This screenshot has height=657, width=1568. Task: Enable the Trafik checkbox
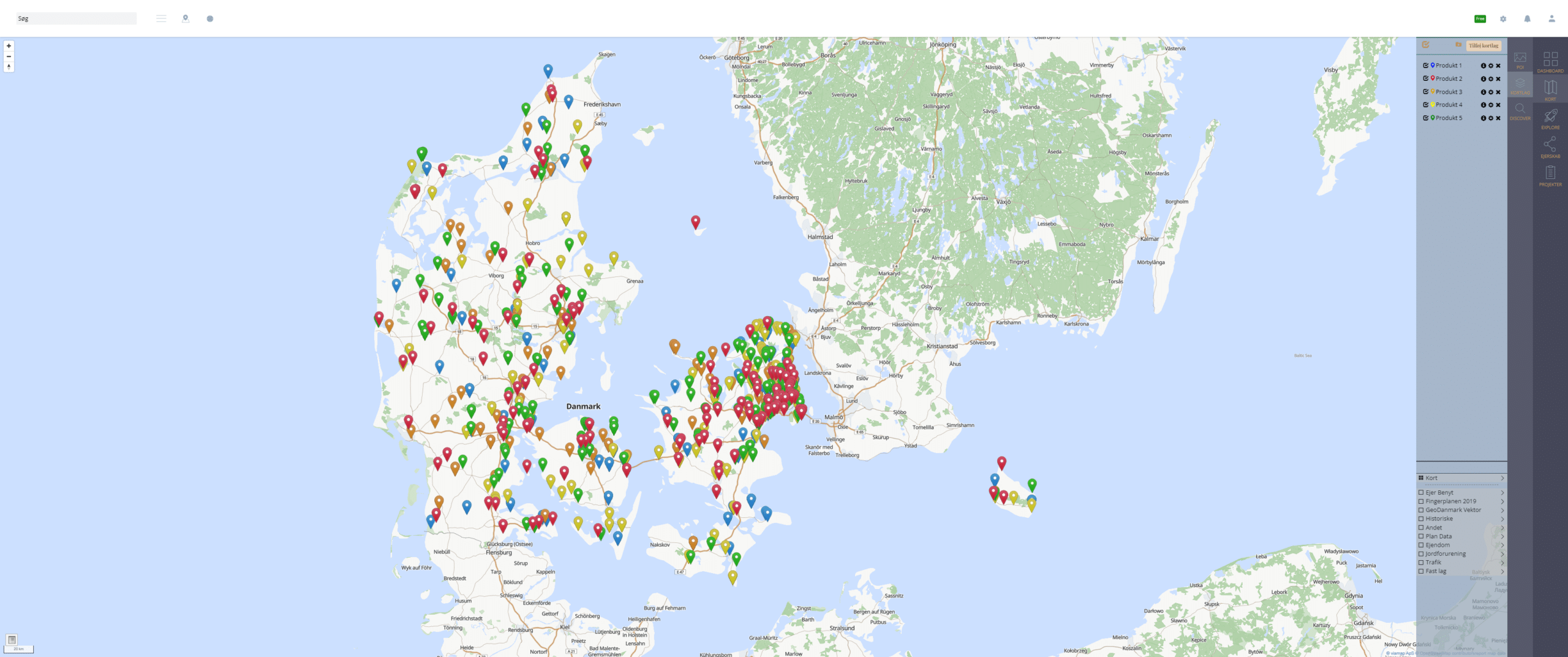1421,563
